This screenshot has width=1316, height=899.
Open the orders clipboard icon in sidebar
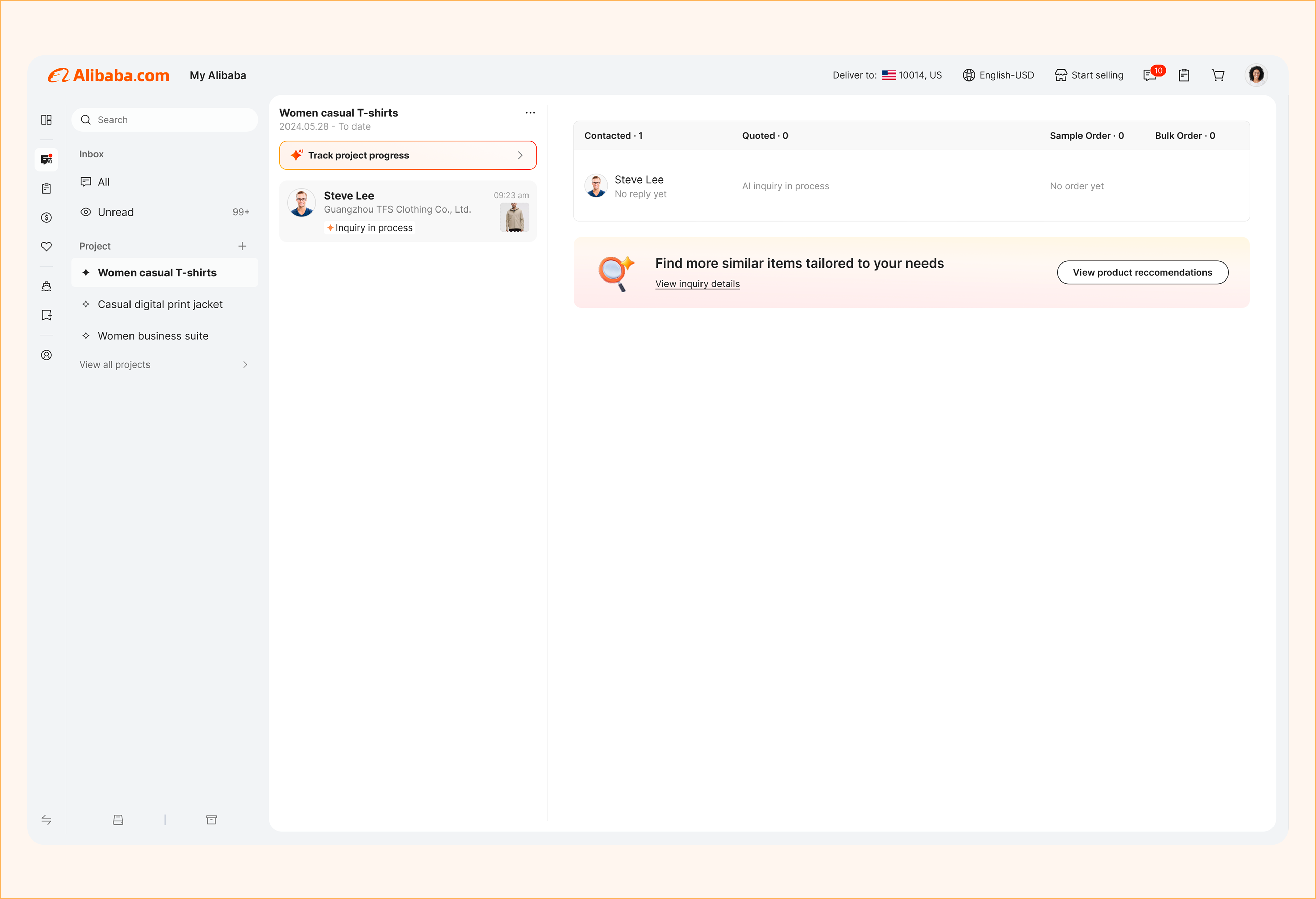point(47,189)
